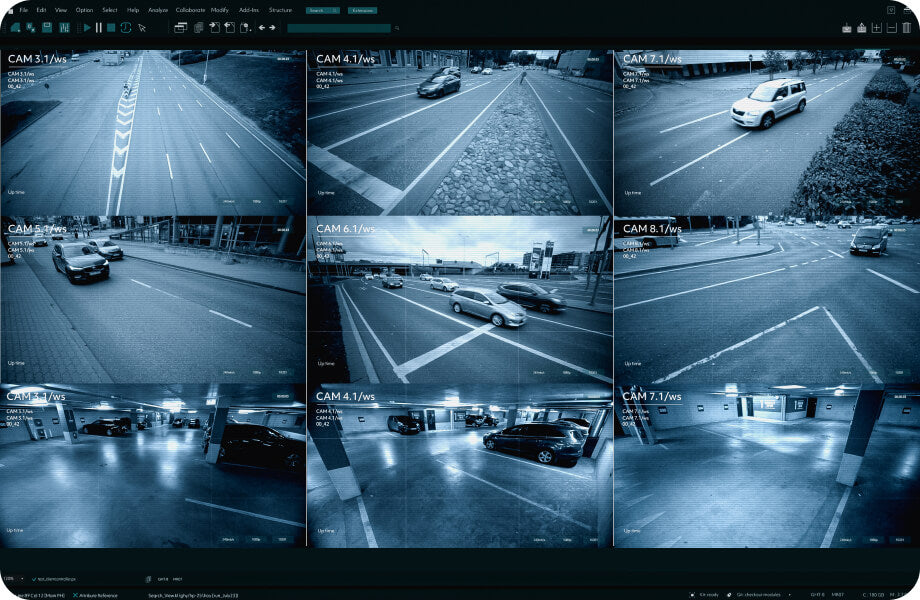The width and height of the screenshot is (920, 600).
Task: Click the 'Attribute Reference' status bar entry
Action: (95, 595)
